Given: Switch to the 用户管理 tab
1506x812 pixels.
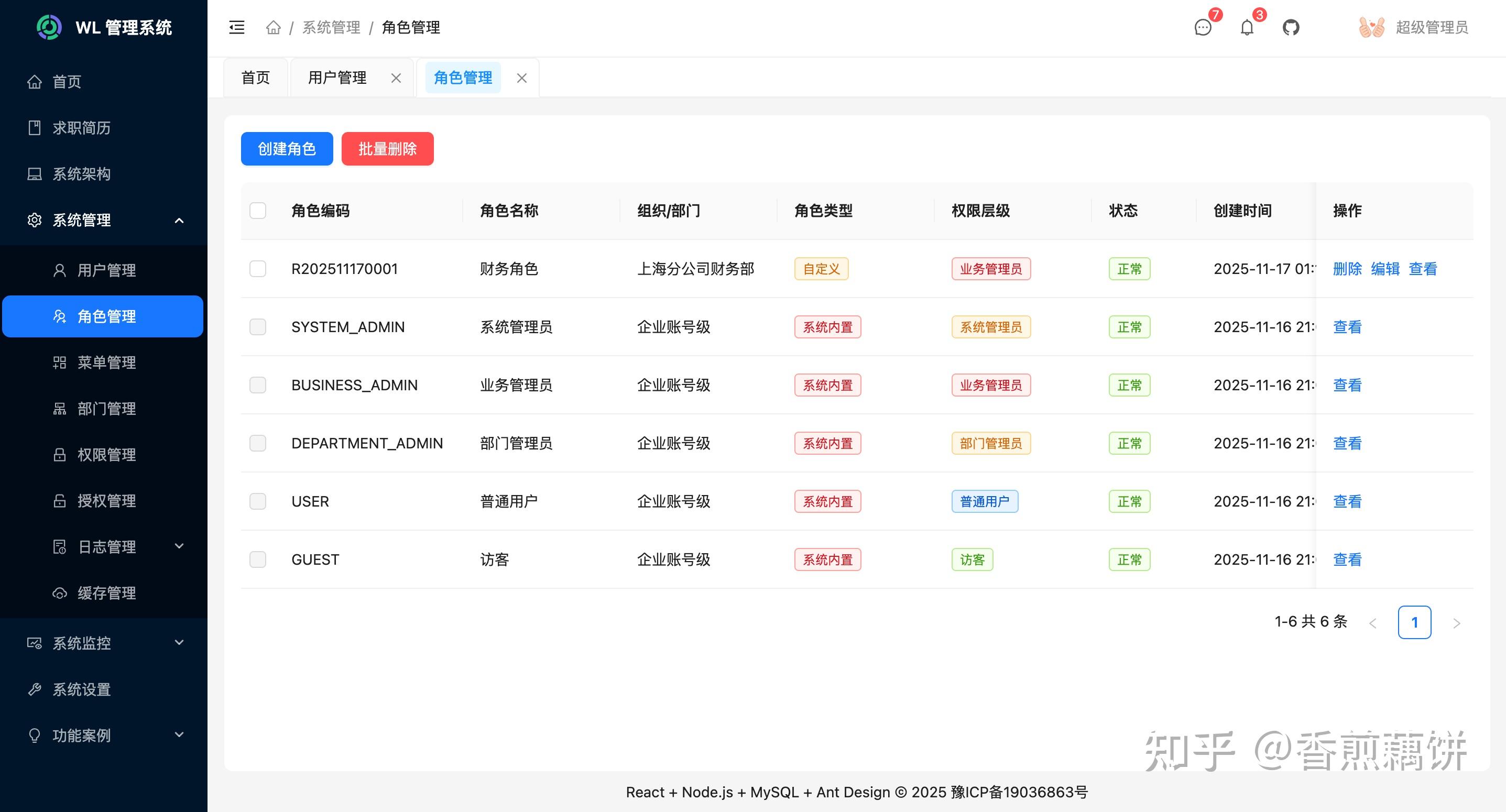Looking at the screenshot, I should [x=337, y=76].
